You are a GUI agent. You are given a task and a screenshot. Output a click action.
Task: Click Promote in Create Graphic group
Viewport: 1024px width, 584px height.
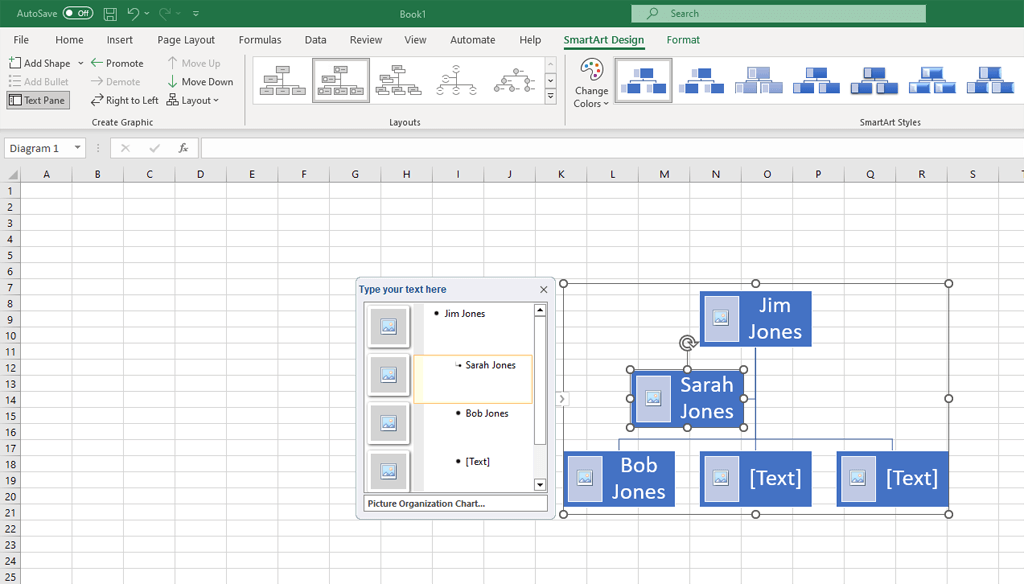(117, 63)
